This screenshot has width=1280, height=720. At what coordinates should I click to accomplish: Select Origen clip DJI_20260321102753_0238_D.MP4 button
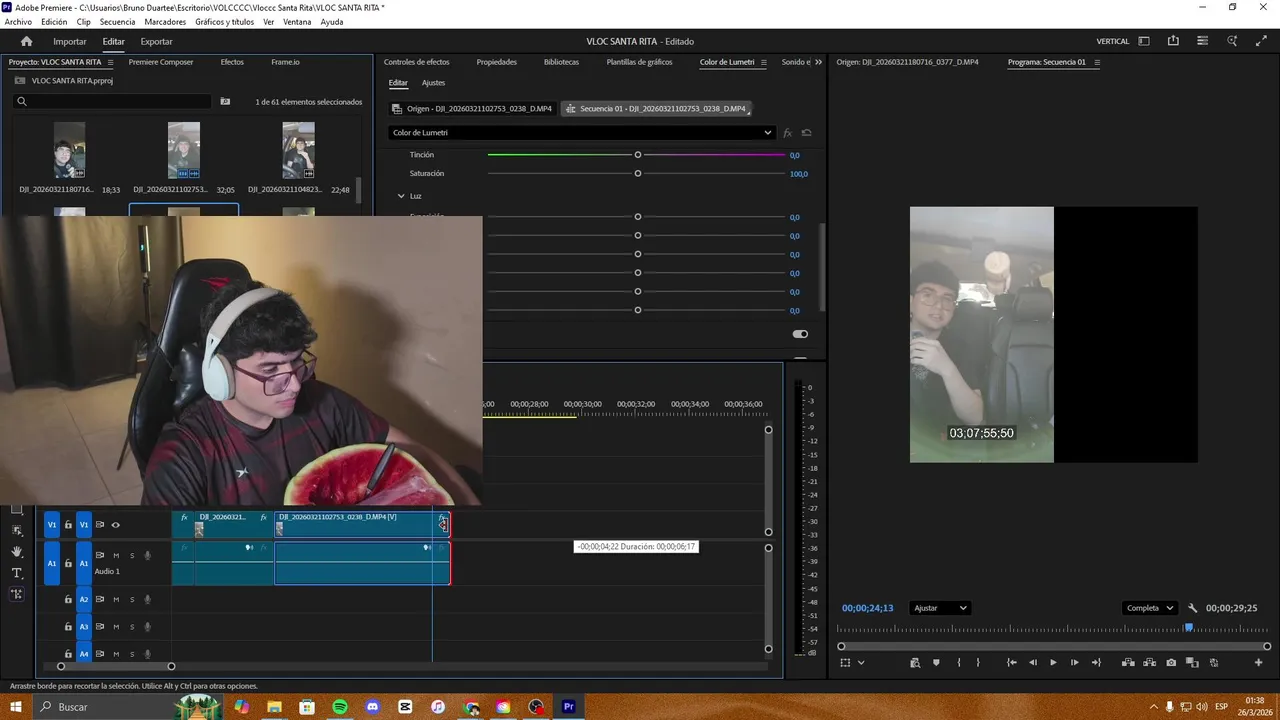click(x=472, y=108)
